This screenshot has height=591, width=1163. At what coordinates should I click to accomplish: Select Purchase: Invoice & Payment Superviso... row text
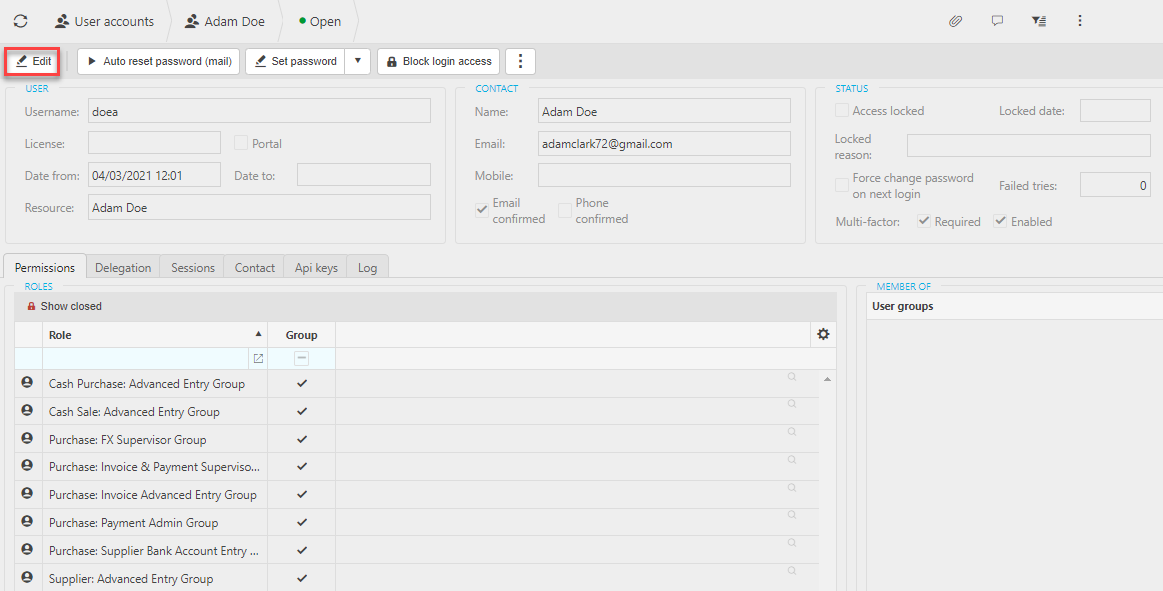point(154,466)
